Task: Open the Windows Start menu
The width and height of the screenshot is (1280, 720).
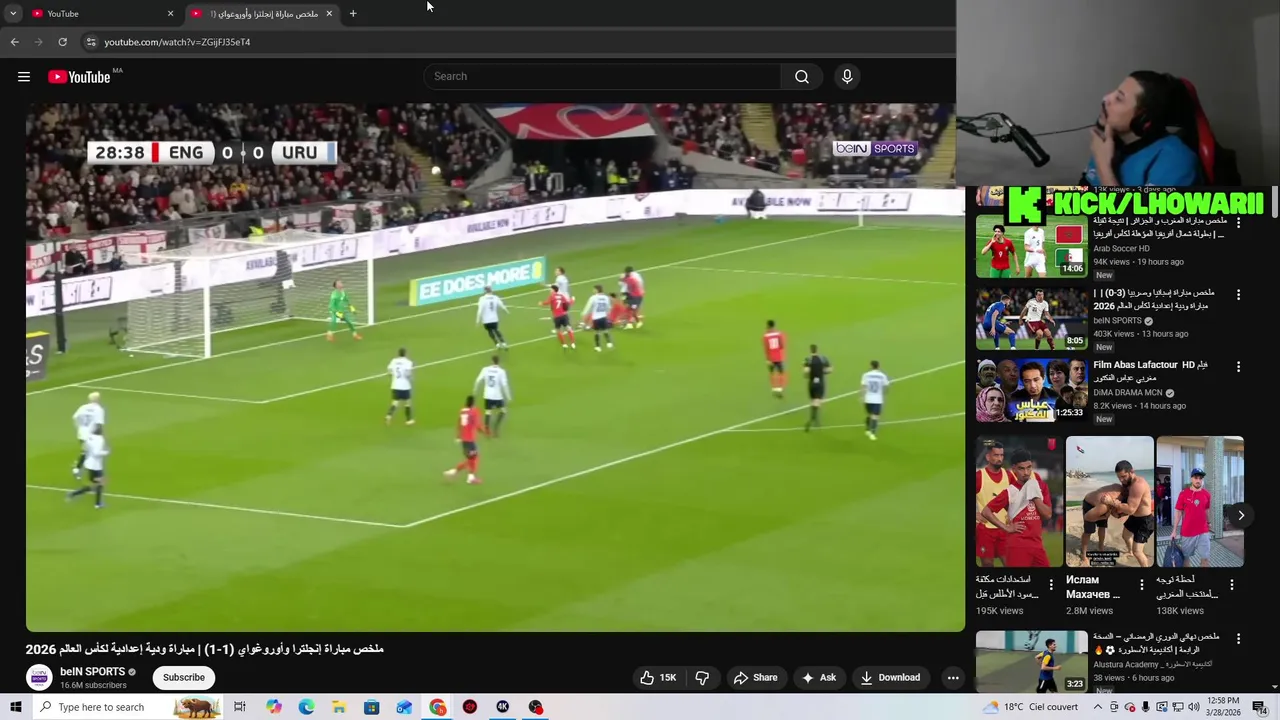Action: click(x=15, y=707)
